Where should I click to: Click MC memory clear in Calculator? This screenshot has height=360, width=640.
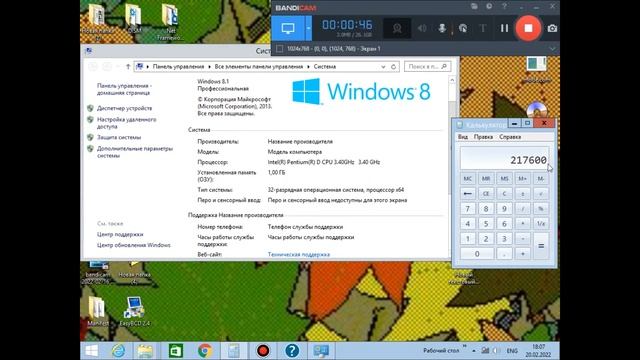(x=468, y=179)
